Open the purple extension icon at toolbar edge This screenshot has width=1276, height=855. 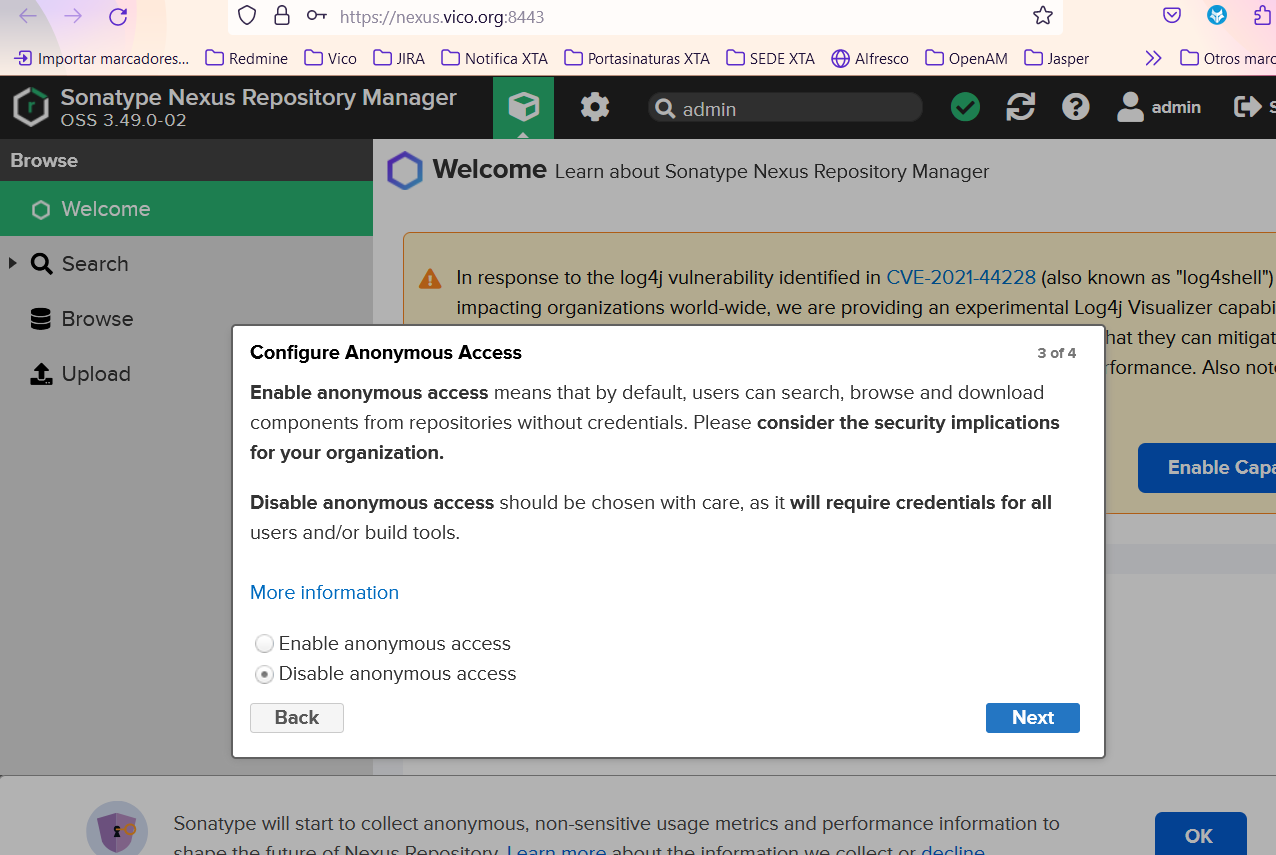pos(1264,16)
